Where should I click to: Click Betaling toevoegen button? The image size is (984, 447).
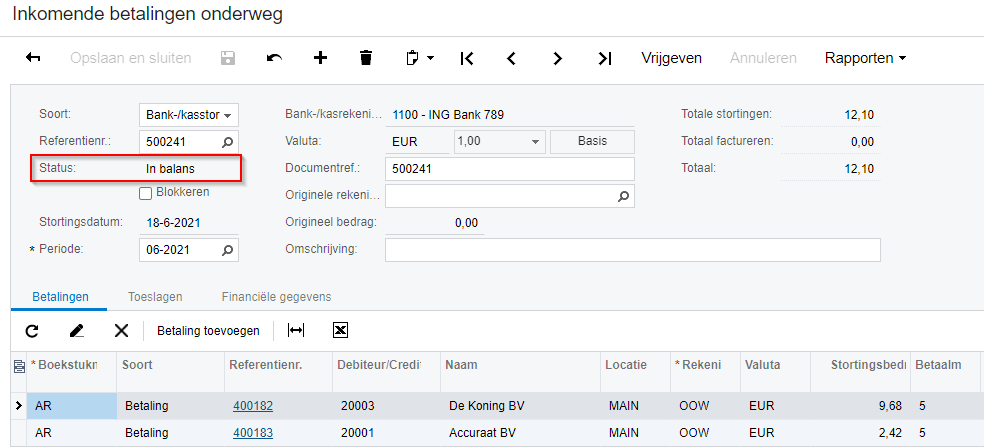tap(208, 330)
